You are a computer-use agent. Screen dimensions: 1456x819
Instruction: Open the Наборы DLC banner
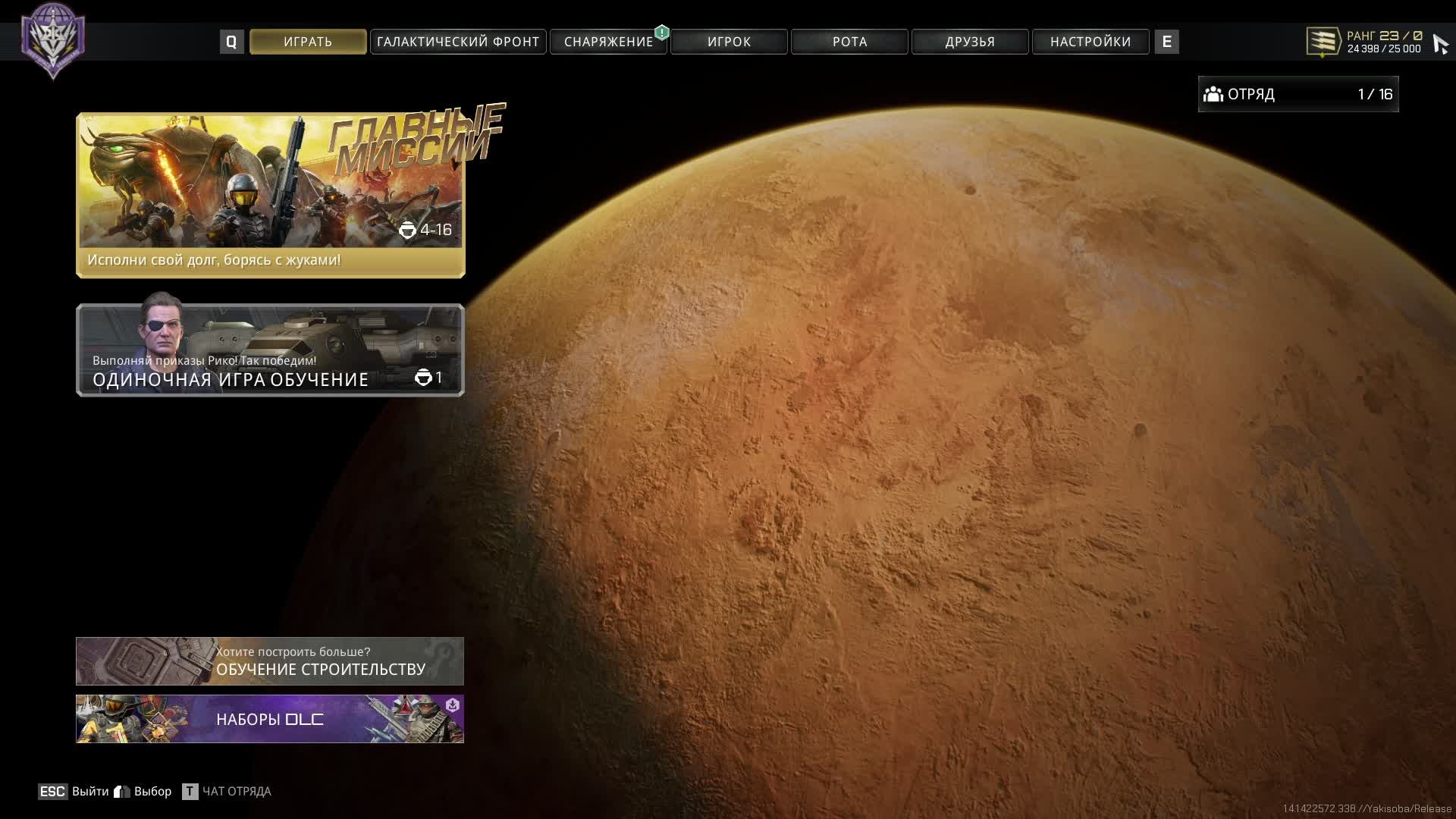[270, 719]
